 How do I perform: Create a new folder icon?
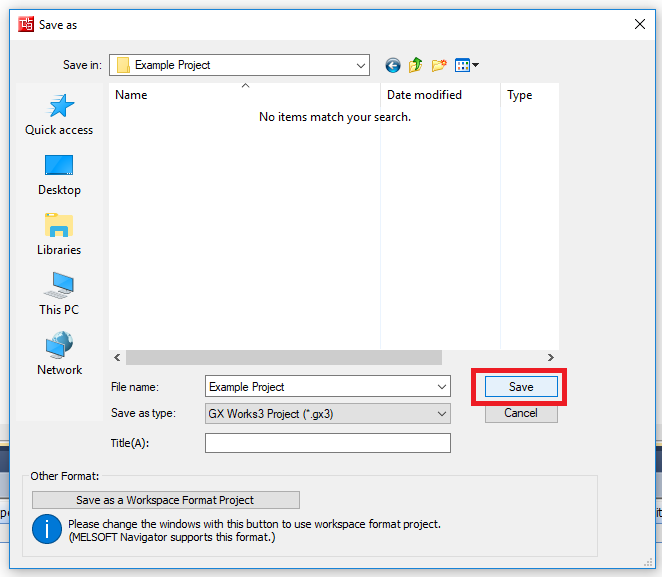439,65
